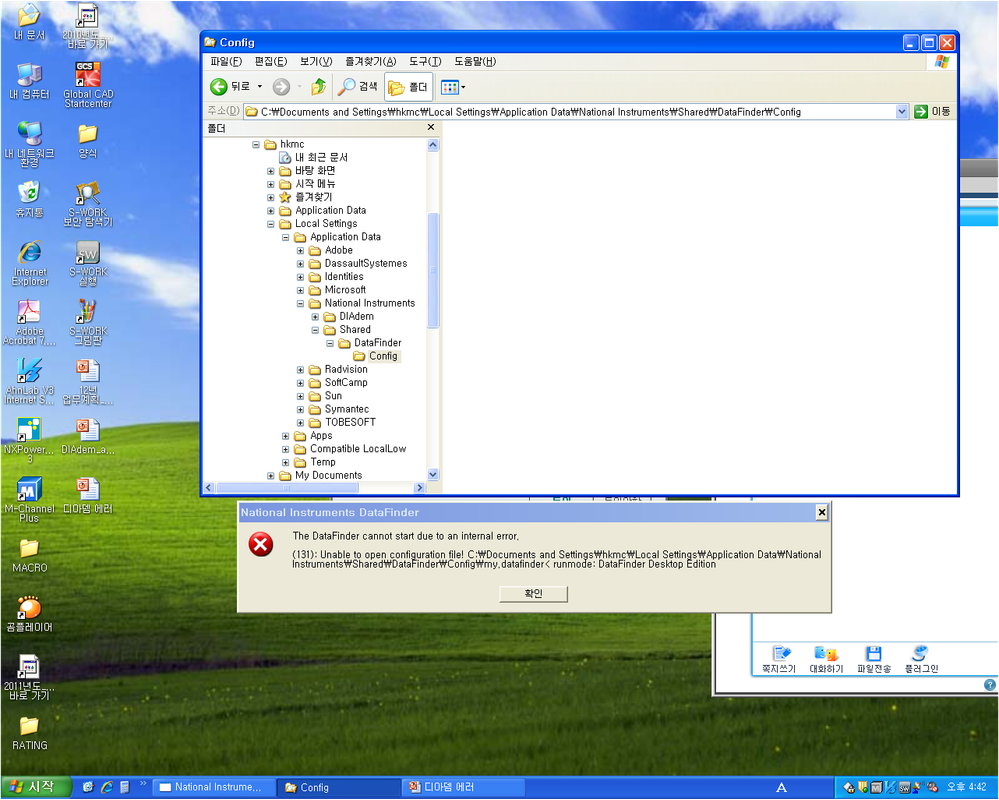Click the 파일전송 icon in messenger window
The image size is (999, 800).
point(873,659)
